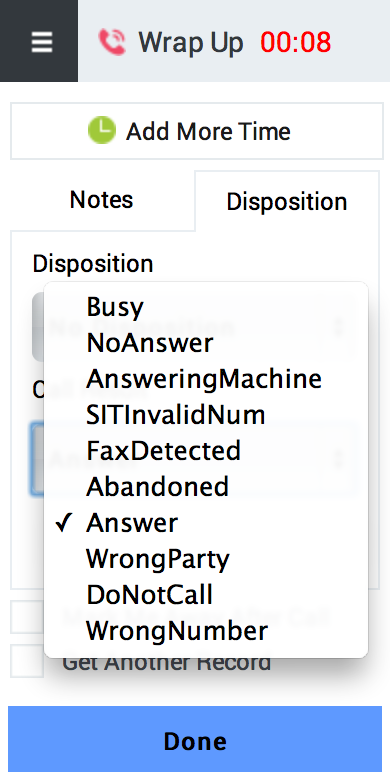Toggle the checkbox above Get Another Record

tap(27, 616)
